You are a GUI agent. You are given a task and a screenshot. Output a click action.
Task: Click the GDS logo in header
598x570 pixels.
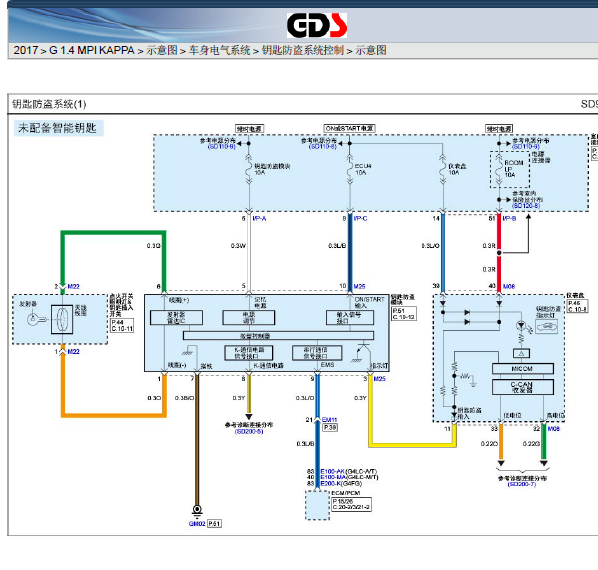pos(317,25)
